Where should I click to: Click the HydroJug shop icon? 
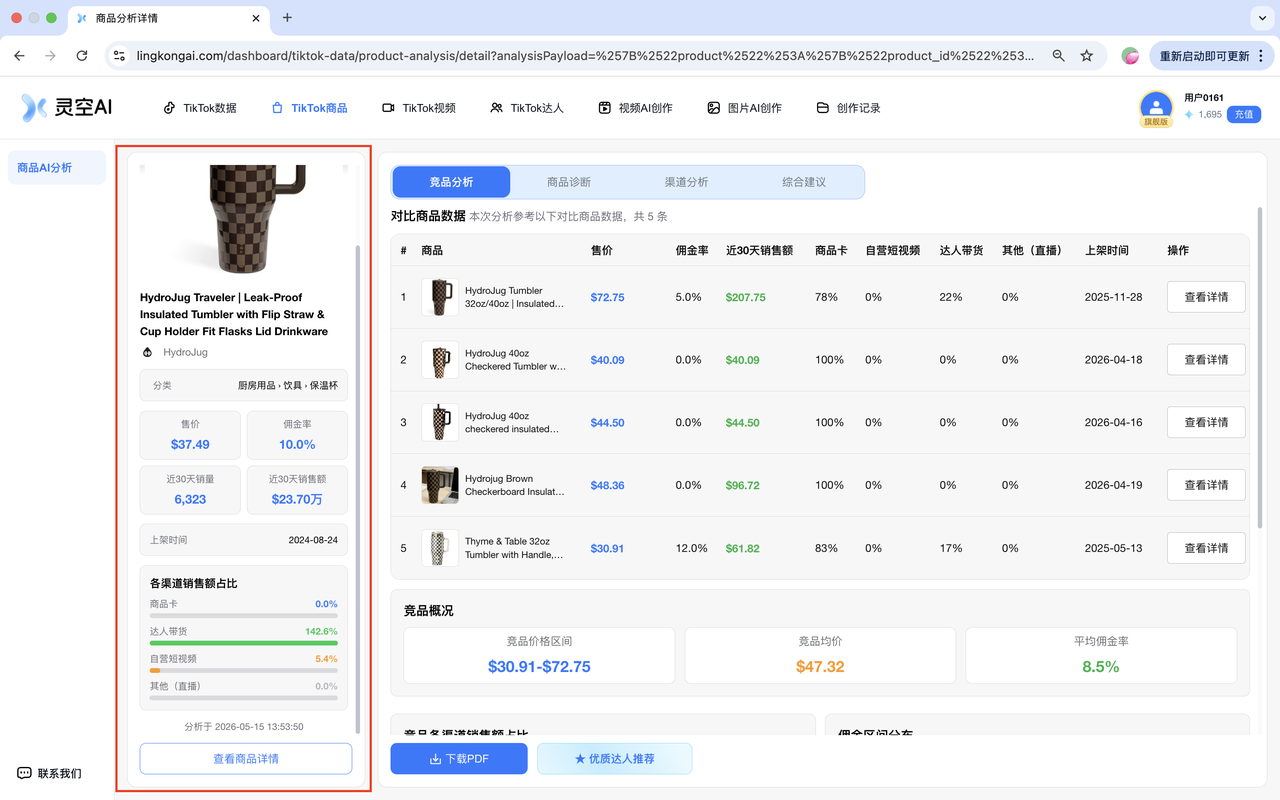pos(148,352)
